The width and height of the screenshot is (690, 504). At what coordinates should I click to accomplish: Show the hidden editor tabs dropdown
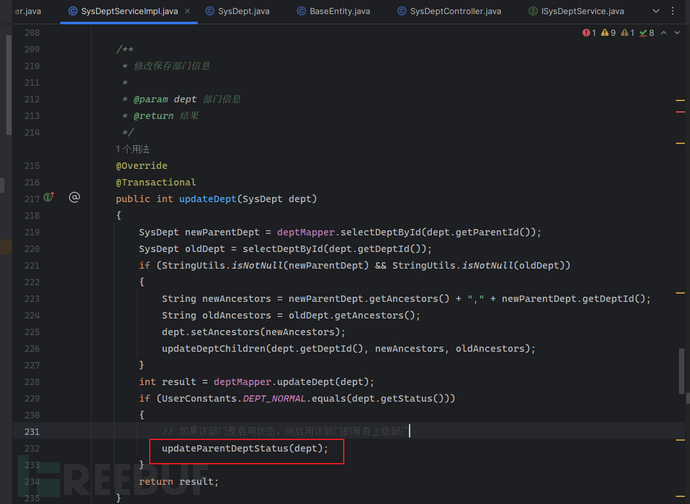(x=656, y=11)
